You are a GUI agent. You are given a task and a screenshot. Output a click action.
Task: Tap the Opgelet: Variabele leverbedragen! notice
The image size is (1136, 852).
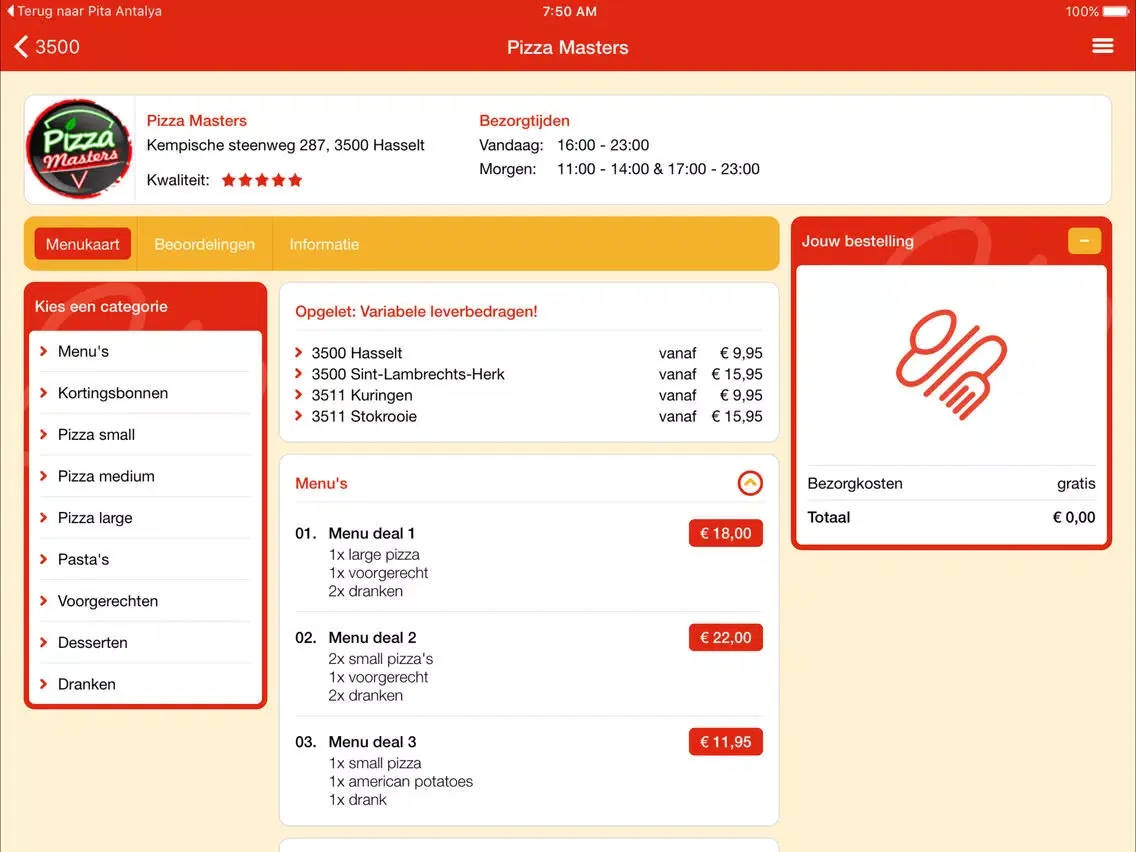[x=416, y=312]
